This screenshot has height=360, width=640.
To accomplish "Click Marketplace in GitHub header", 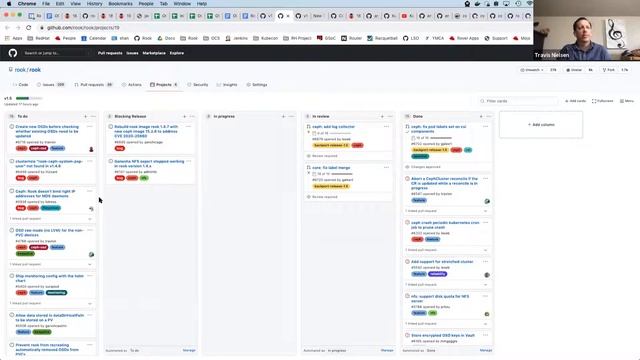I will pos(154,53).
